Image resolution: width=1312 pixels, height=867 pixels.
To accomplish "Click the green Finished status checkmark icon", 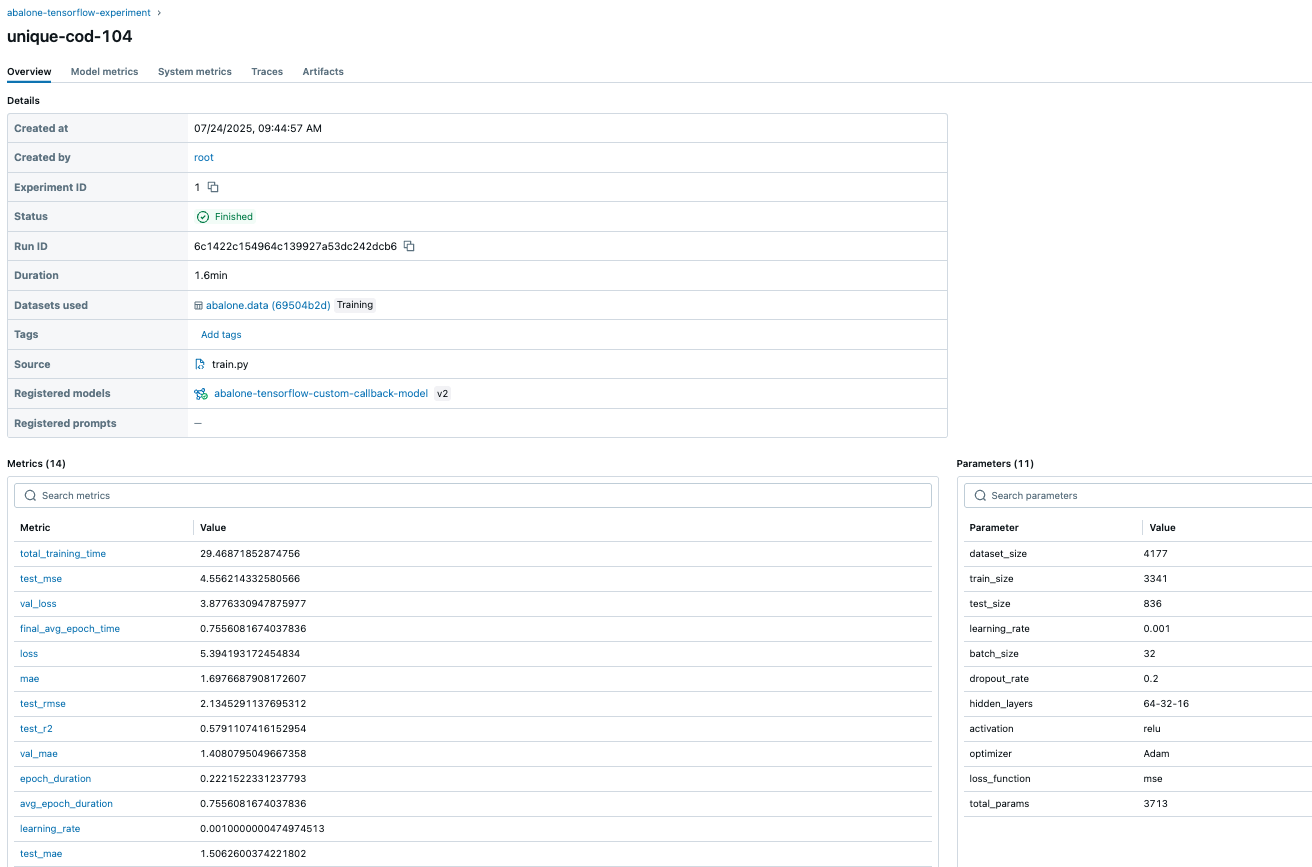I will point(201,216).
